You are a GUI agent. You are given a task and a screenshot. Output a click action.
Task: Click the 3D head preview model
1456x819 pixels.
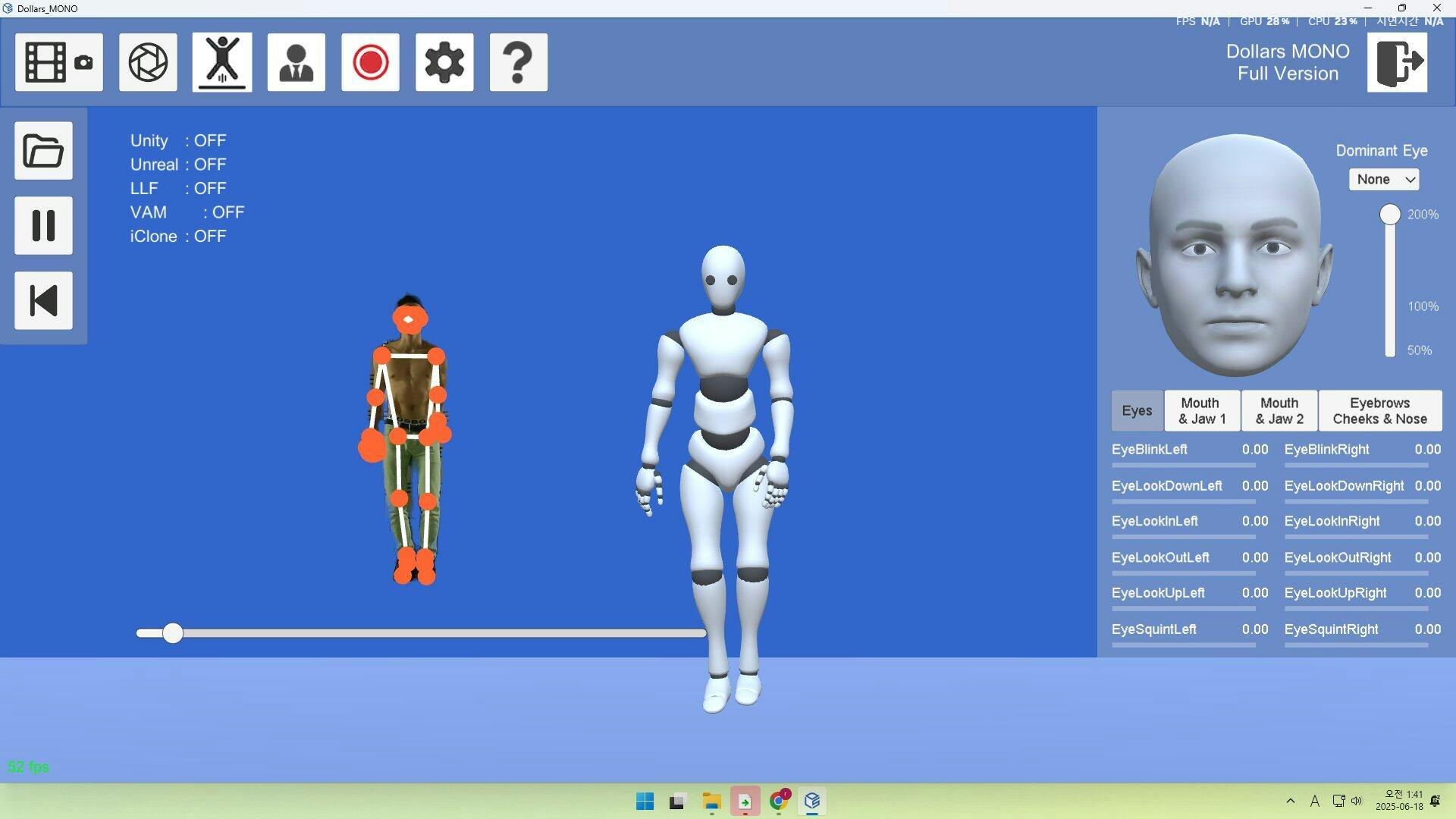1234,255
